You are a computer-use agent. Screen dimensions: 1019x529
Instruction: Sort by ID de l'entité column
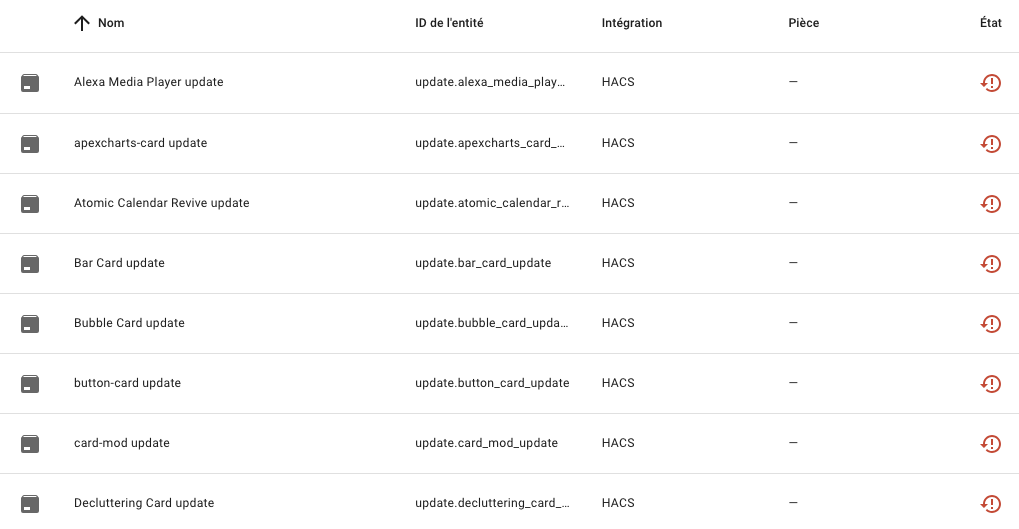[449, 23]
